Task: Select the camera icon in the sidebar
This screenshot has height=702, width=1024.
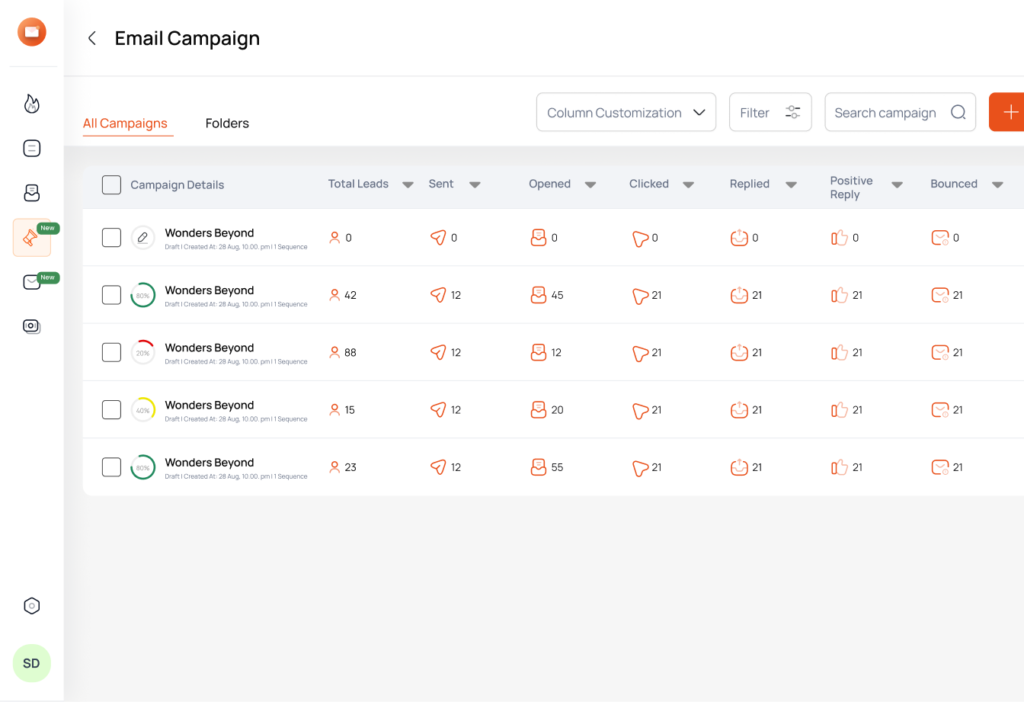Action: click(31, 325)
